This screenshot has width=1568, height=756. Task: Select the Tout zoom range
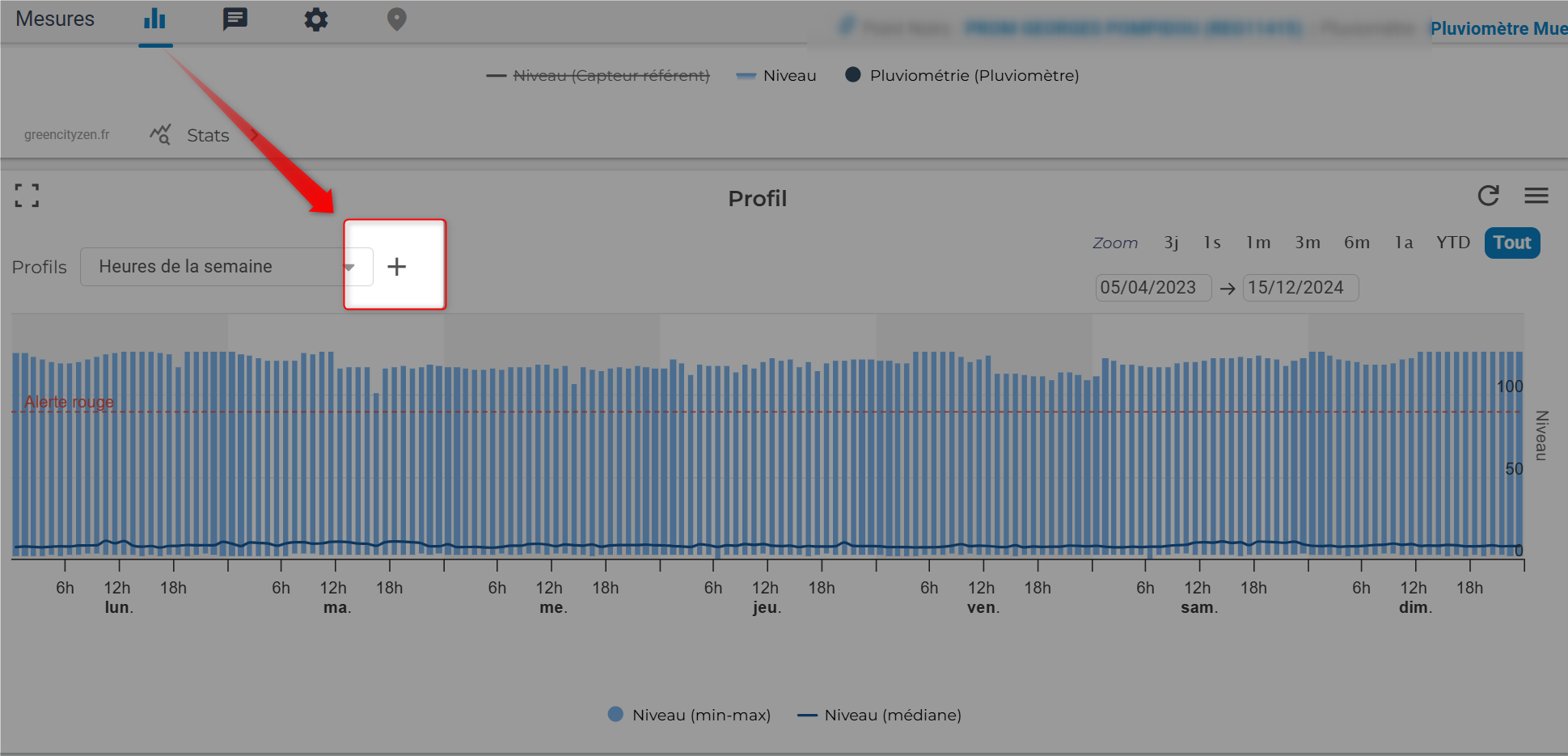1511,243
